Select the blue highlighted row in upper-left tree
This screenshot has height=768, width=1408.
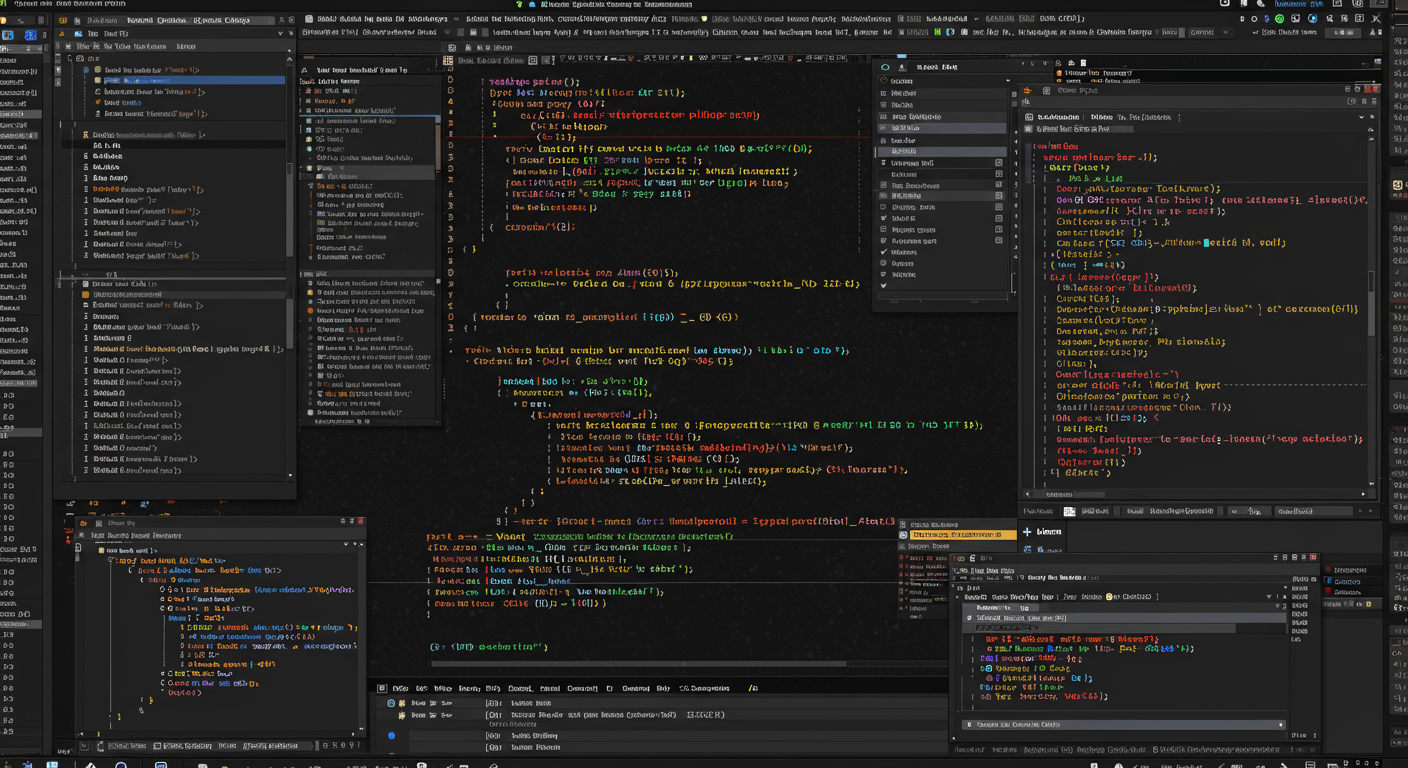tap(190, 81)
